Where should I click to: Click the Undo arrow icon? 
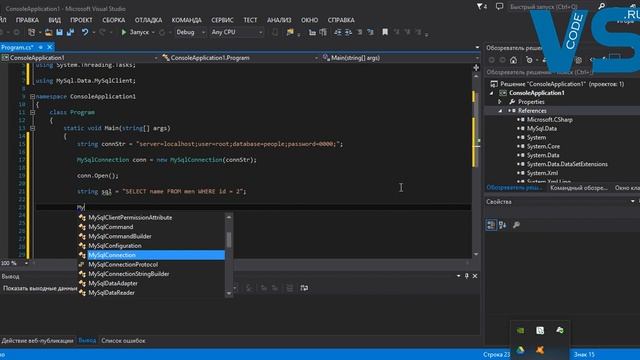[84, 32]
